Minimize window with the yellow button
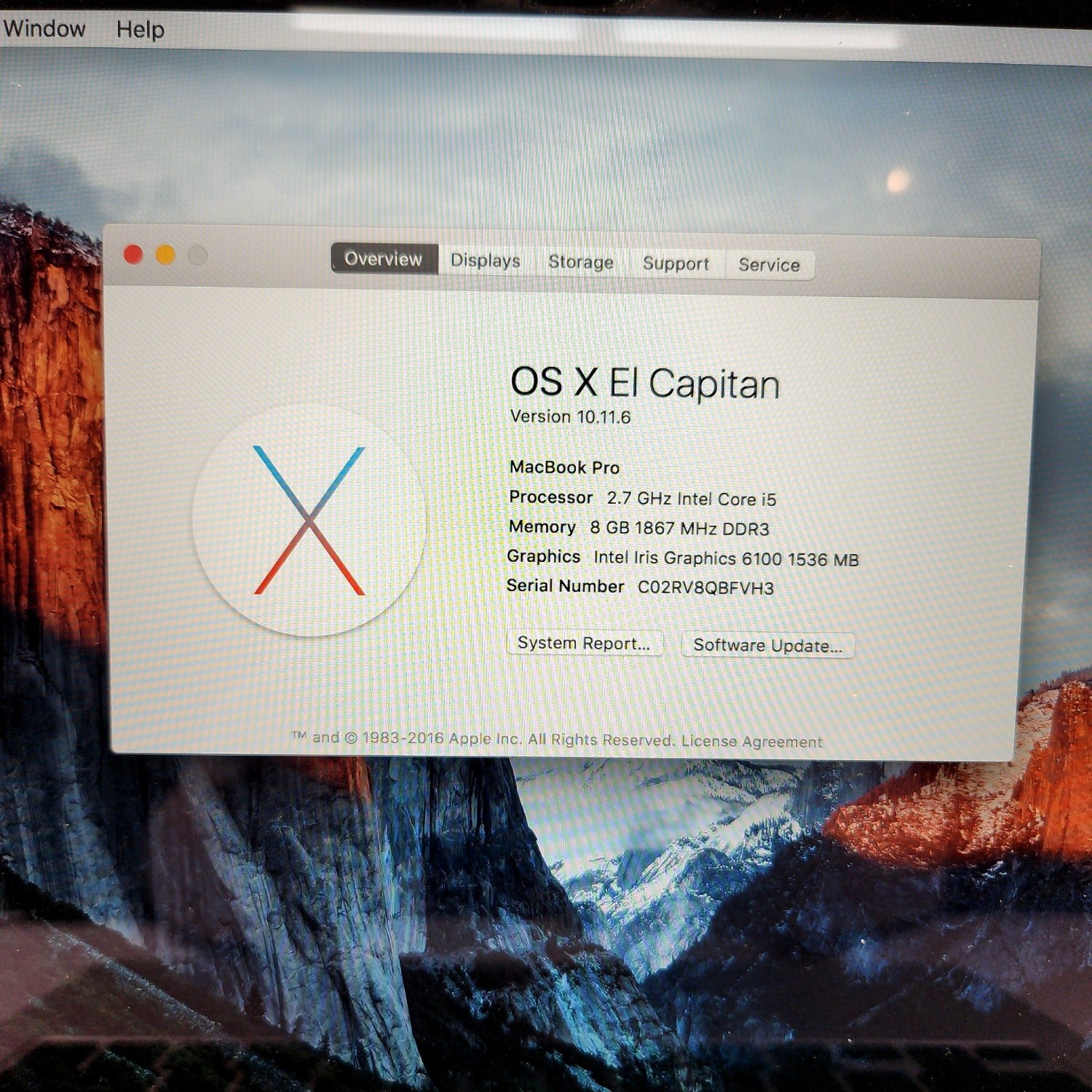The width and height of the screenshot is (1092, 1092). point(166,256)
